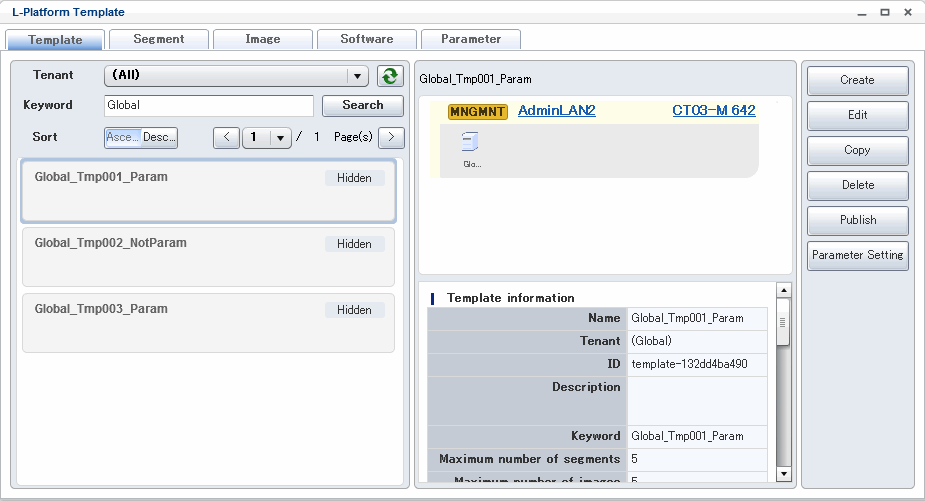Select Descending sort order
The width and height of the screenshot is (925, 501).
pos(159,137)
